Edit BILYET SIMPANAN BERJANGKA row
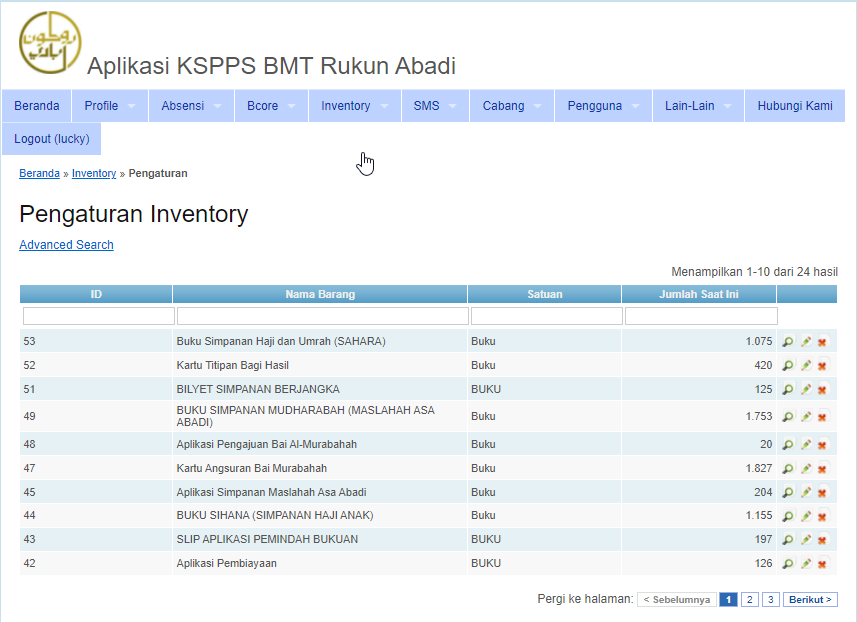Viewport: 857px width, 622px height. coord(806,389)
